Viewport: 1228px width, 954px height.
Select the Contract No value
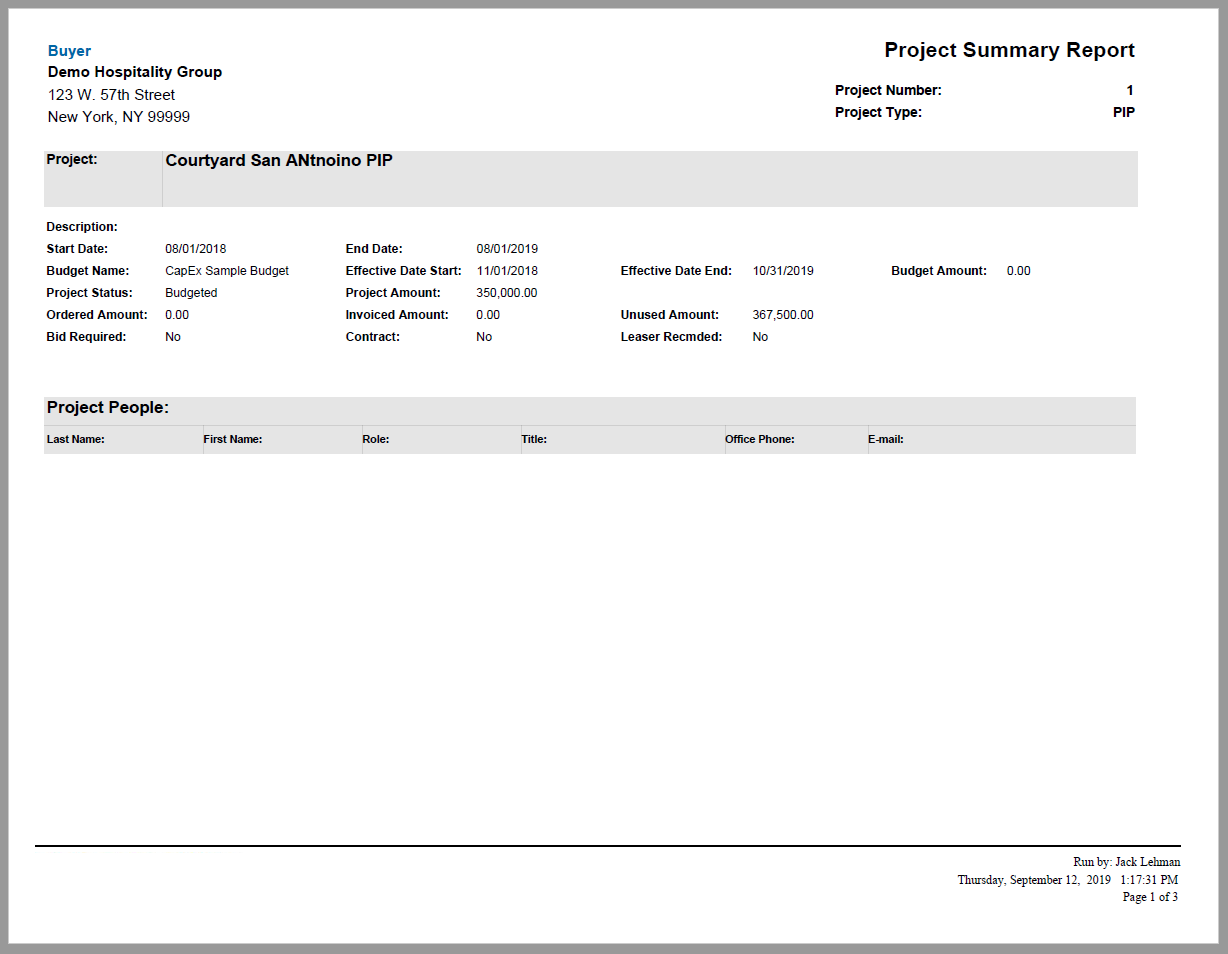[483, 336]
